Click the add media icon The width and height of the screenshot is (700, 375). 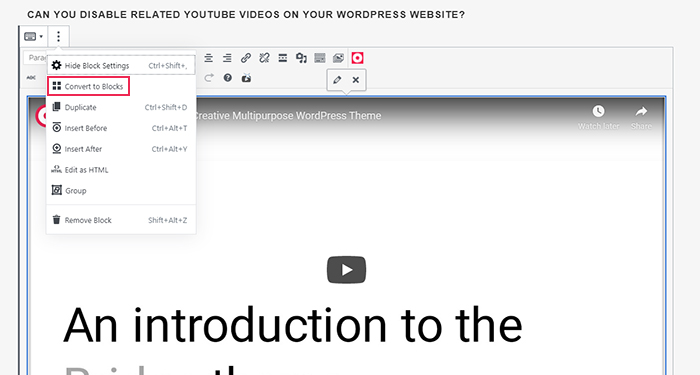tap(301, 58)
